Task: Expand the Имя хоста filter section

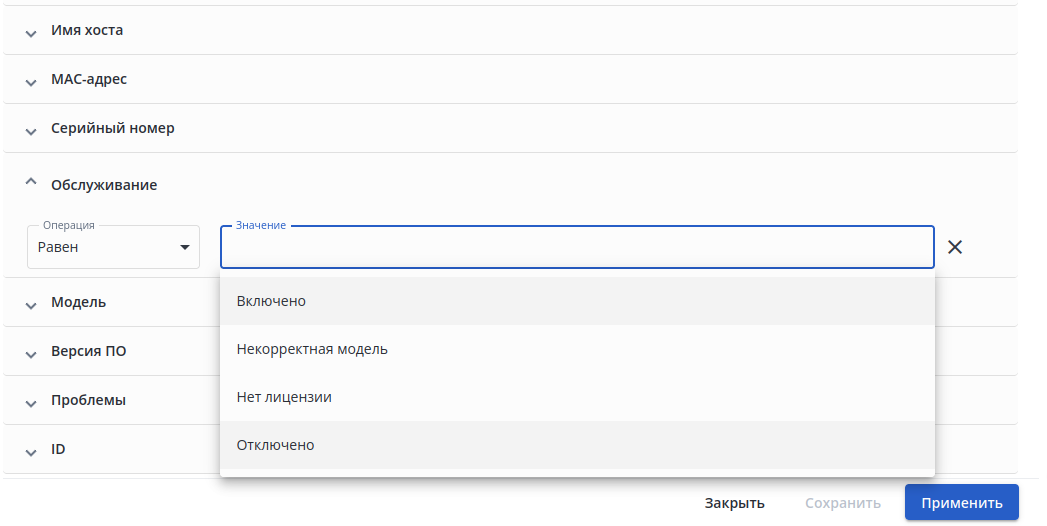Action: point(31,31)
